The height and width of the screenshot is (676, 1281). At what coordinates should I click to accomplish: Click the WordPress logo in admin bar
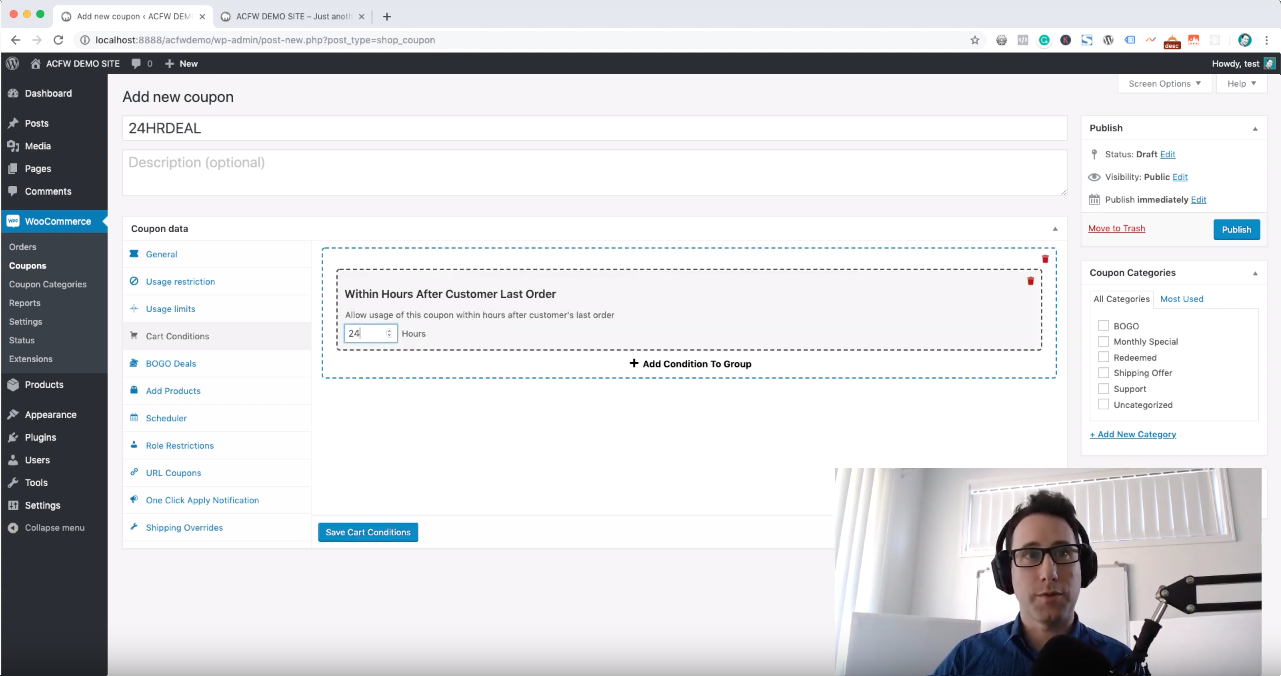[x=12, y=63]
